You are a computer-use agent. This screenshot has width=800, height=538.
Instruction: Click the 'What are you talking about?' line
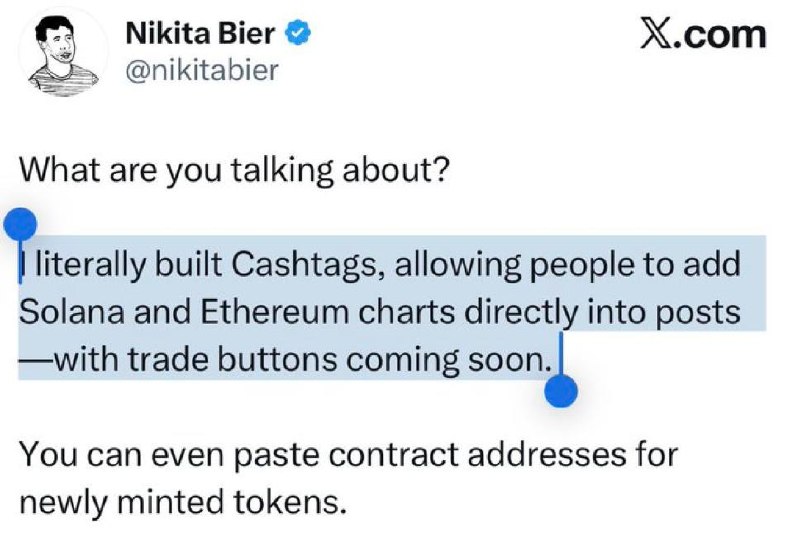235,170
